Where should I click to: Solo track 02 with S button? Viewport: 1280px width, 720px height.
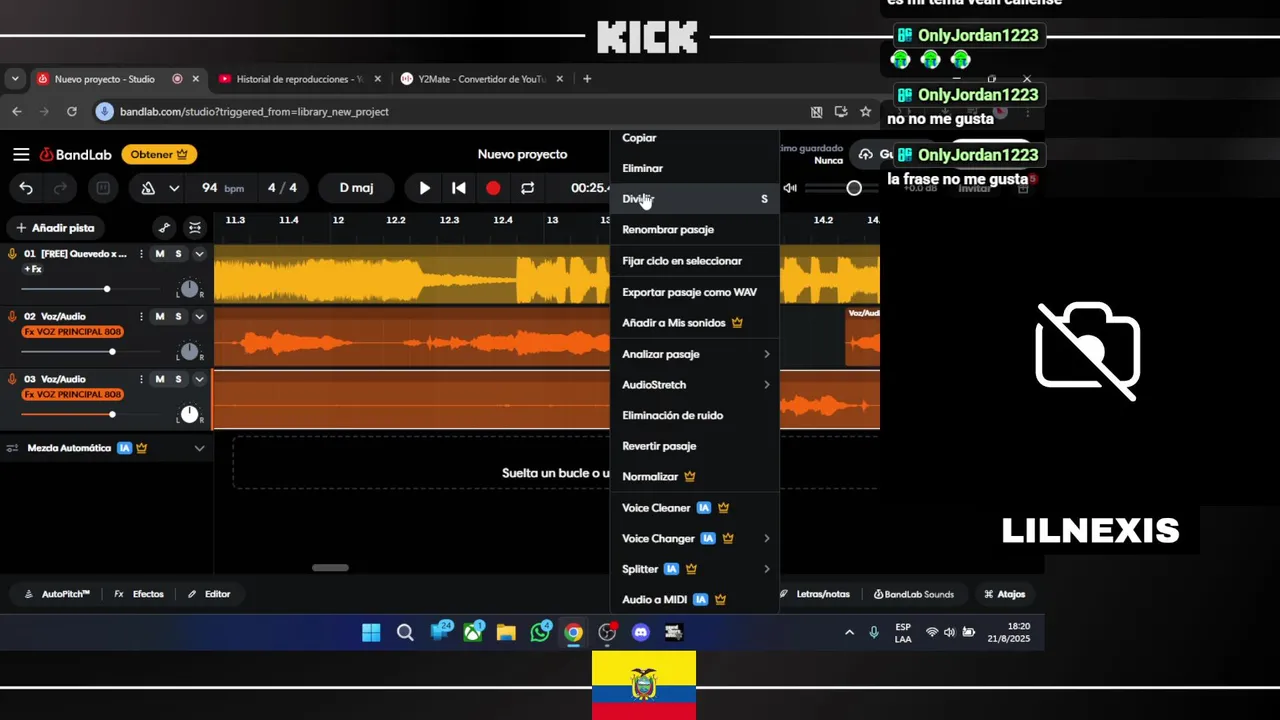coord(178,316)
